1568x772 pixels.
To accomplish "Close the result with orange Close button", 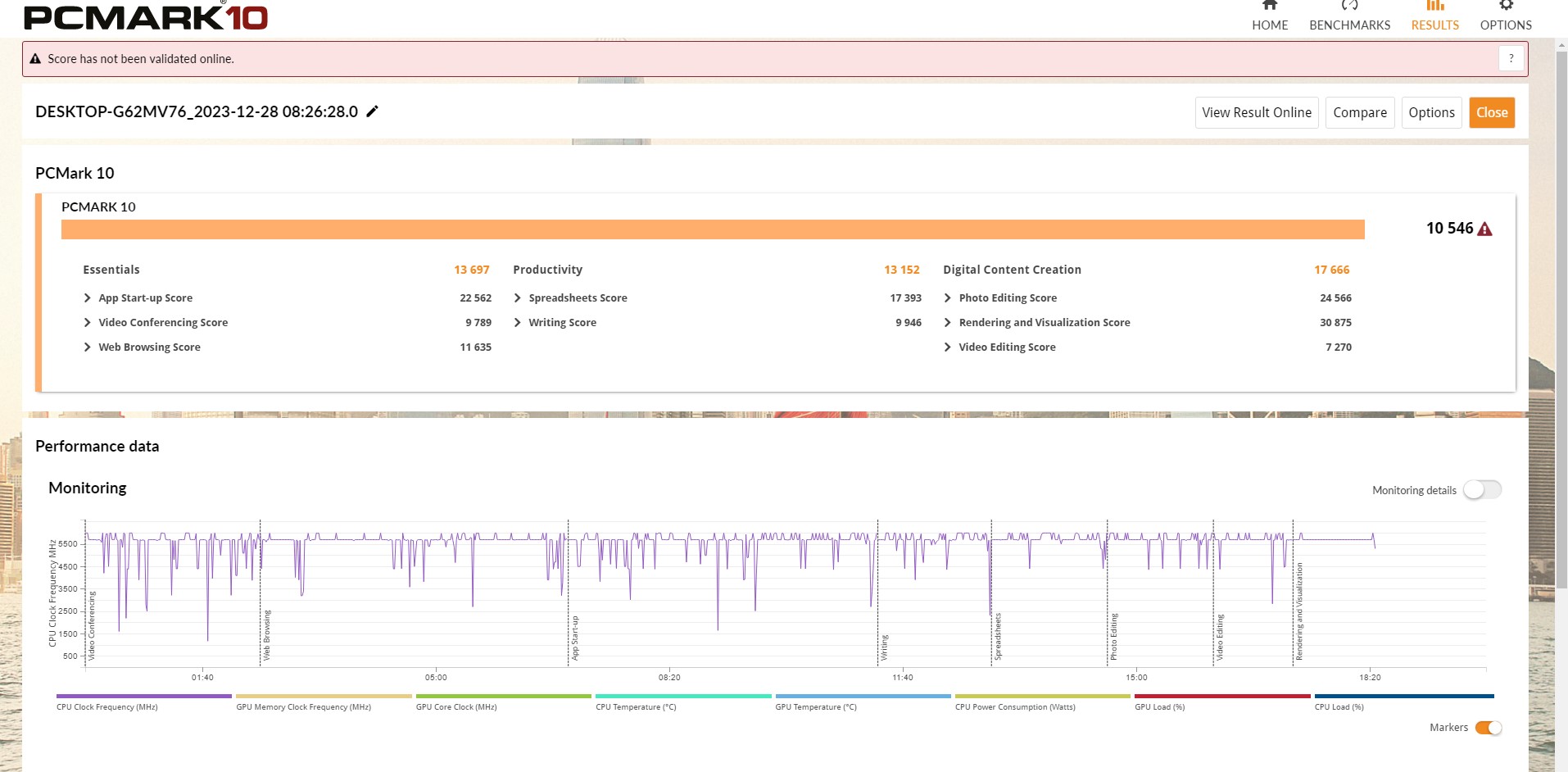I will coord(1492,112).
